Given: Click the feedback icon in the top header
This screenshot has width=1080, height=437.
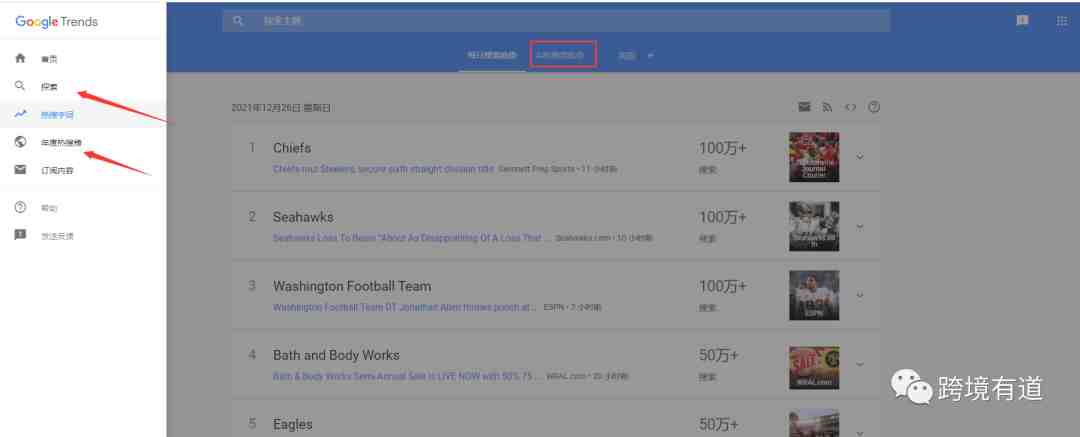Looking at the screenshot, I should point(1022,21).
